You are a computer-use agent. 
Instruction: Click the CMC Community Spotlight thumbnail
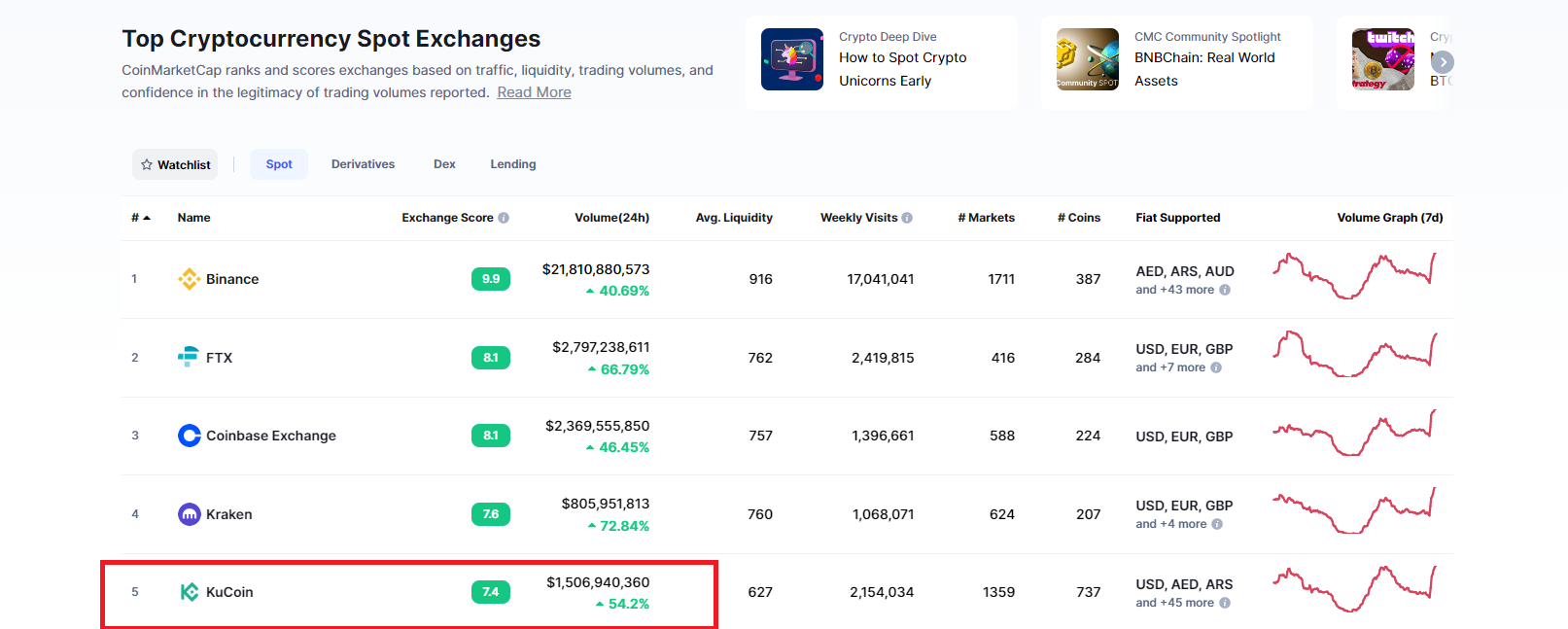(1088, 59)
